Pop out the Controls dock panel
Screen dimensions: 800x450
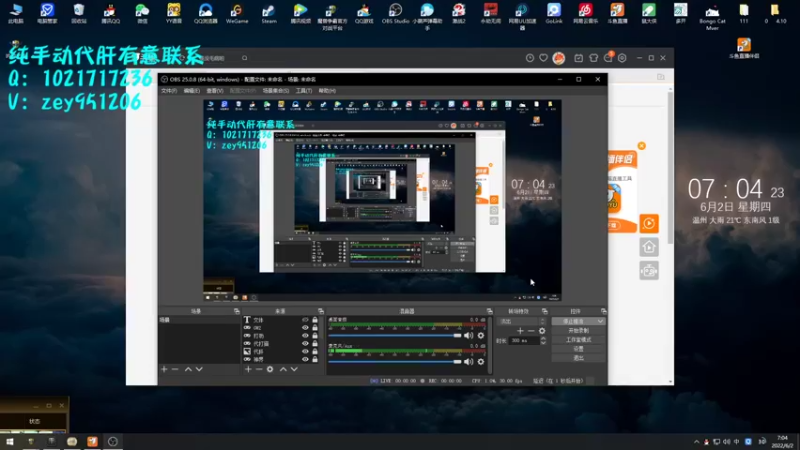[604, 311]
